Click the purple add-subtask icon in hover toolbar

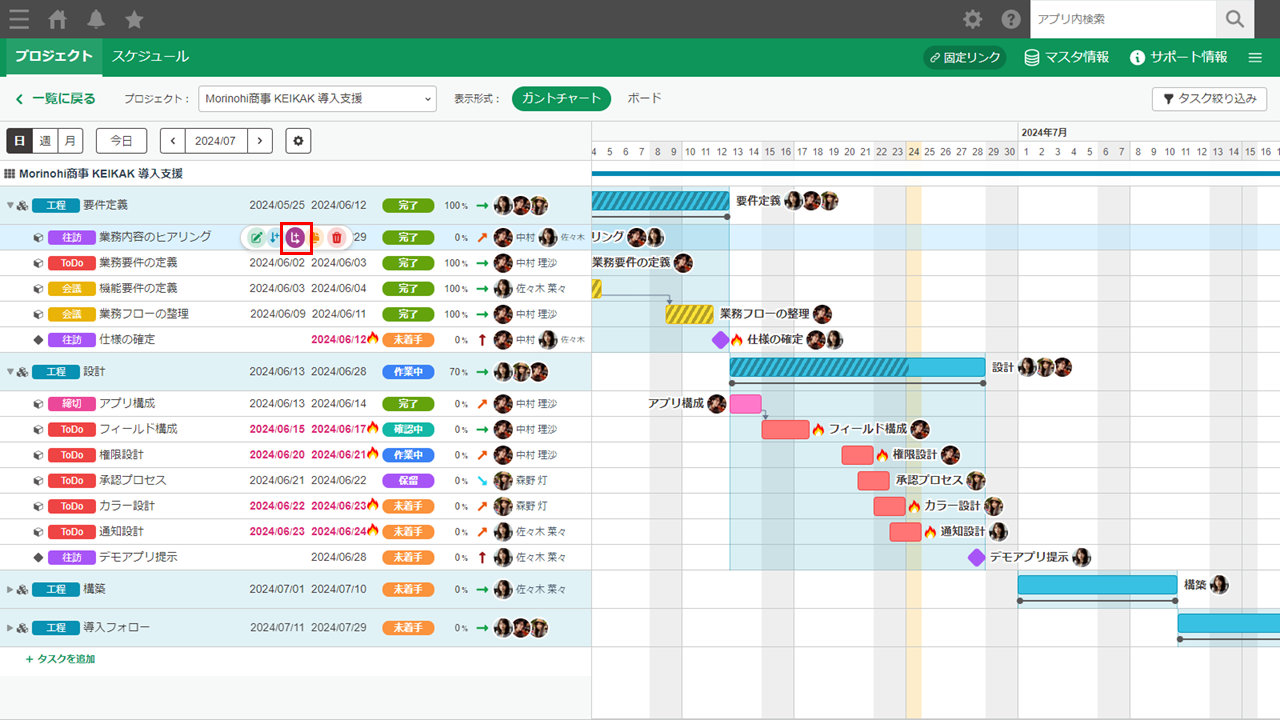click(295, 237)
